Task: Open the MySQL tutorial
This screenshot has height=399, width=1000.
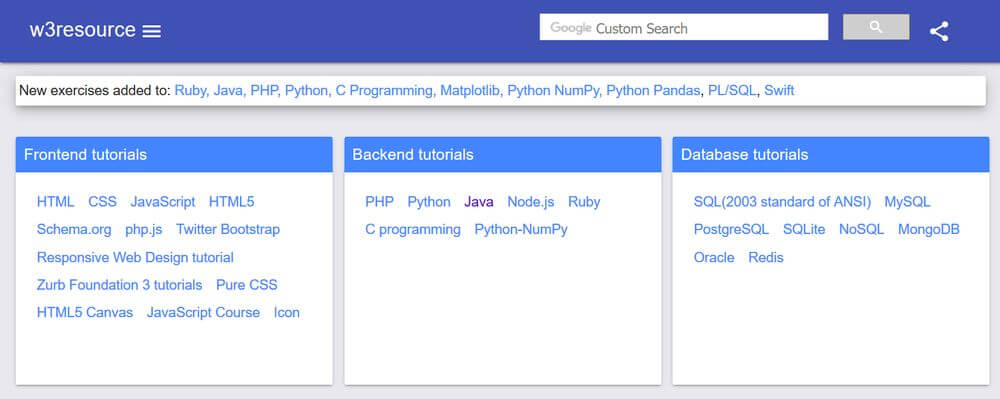Action: tap(907, 202)
